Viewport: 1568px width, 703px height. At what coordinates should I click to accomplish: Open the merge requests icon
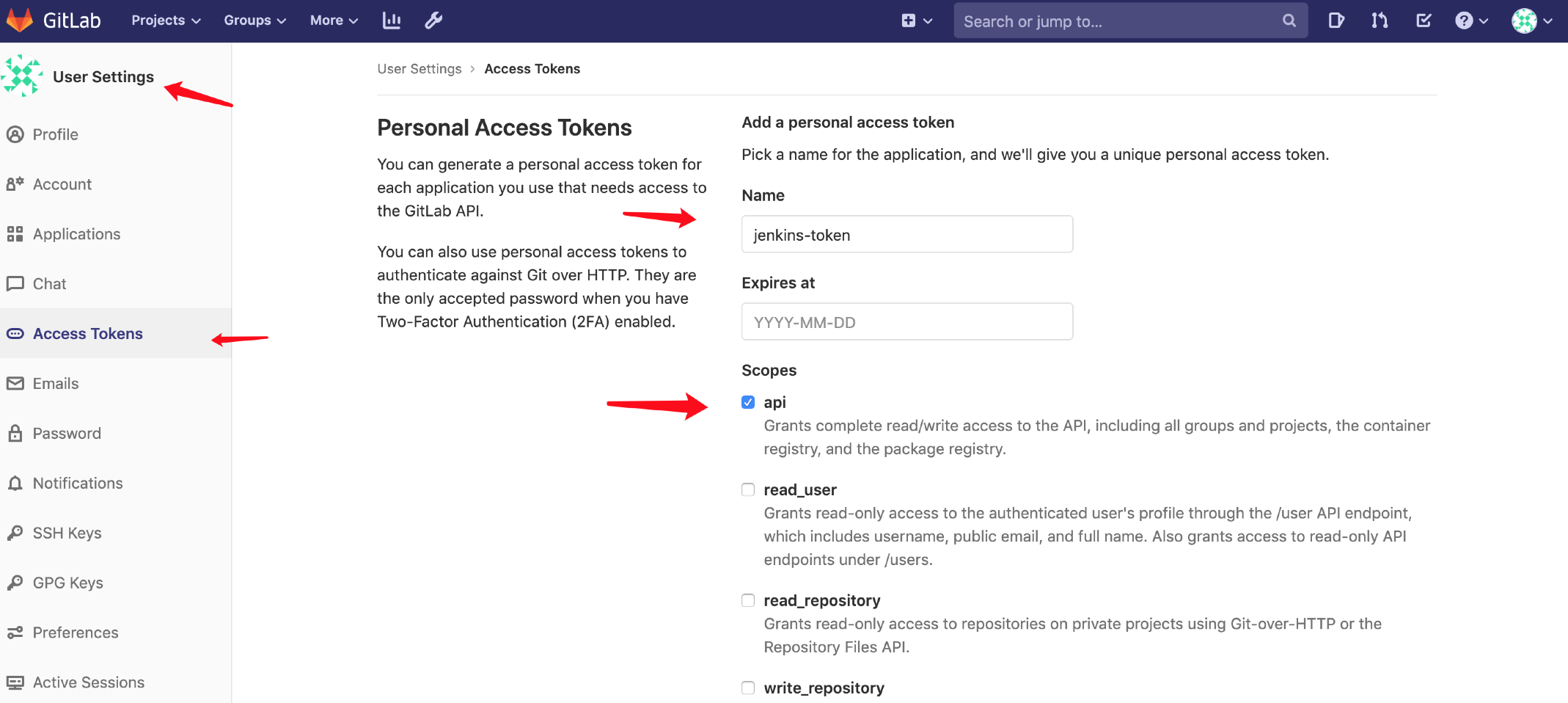(1380, 21)
